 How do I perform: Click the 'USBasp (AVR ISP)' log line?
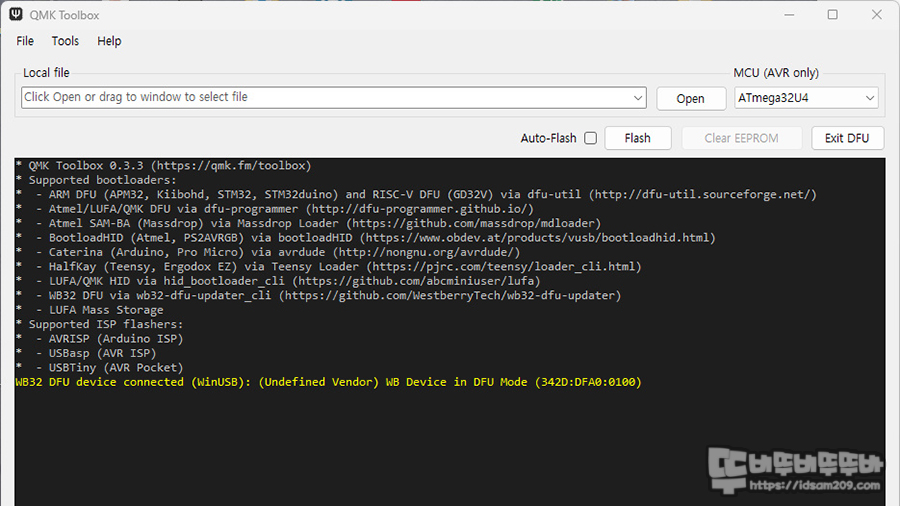pyautogui.click(x=86, y=353)
